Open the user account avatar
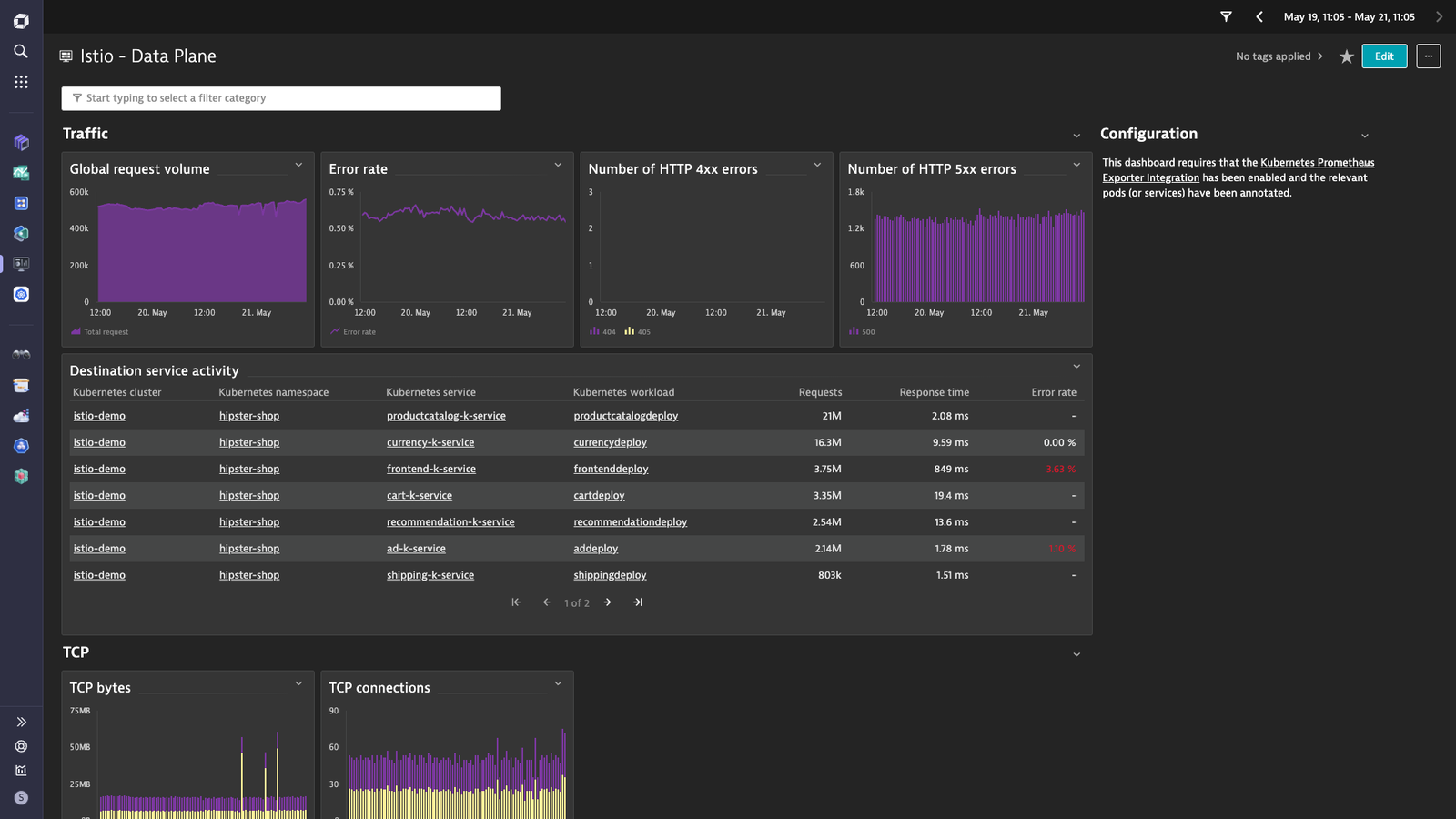Image resolution: width=1456 pixels, height=819 pixels. click(21, 797)
